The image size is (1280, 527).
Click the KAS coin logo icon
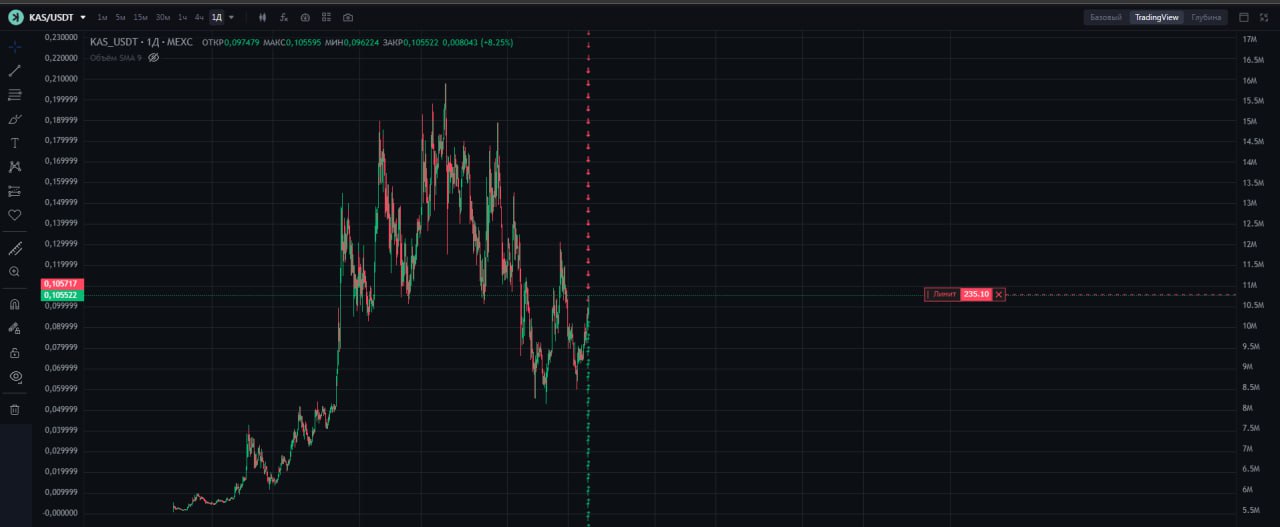(x=15, y=17)
